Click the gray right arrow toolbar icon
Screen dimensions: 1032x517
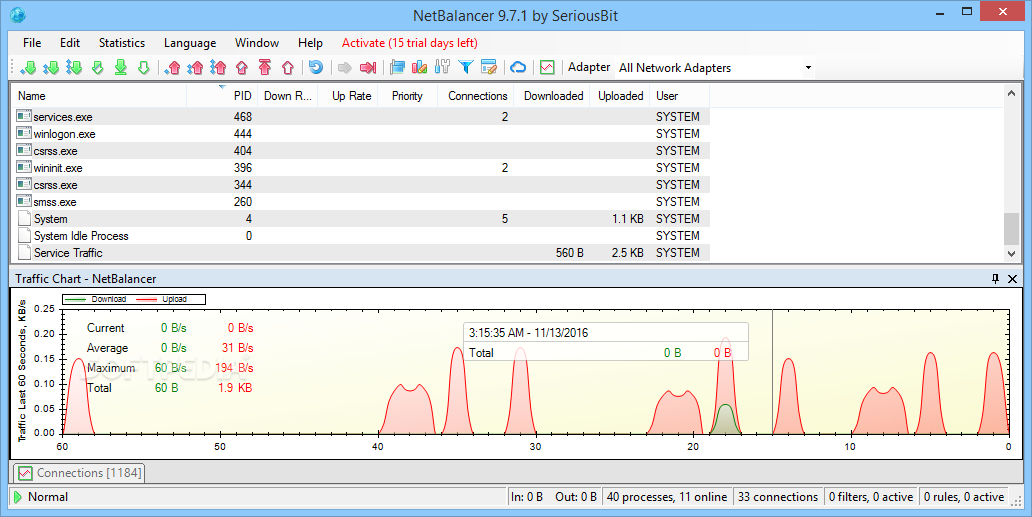[x=344, y=67]
